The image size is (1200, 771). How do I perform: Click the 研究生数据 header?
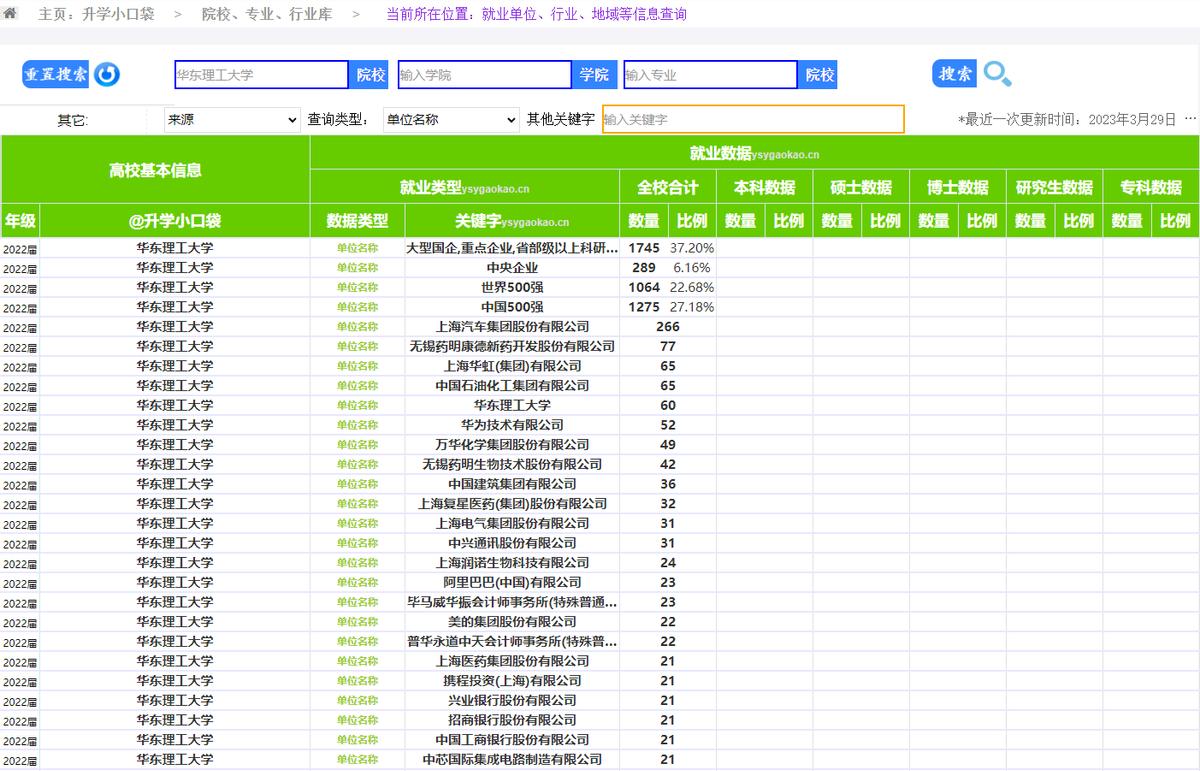coord(1055,187)
